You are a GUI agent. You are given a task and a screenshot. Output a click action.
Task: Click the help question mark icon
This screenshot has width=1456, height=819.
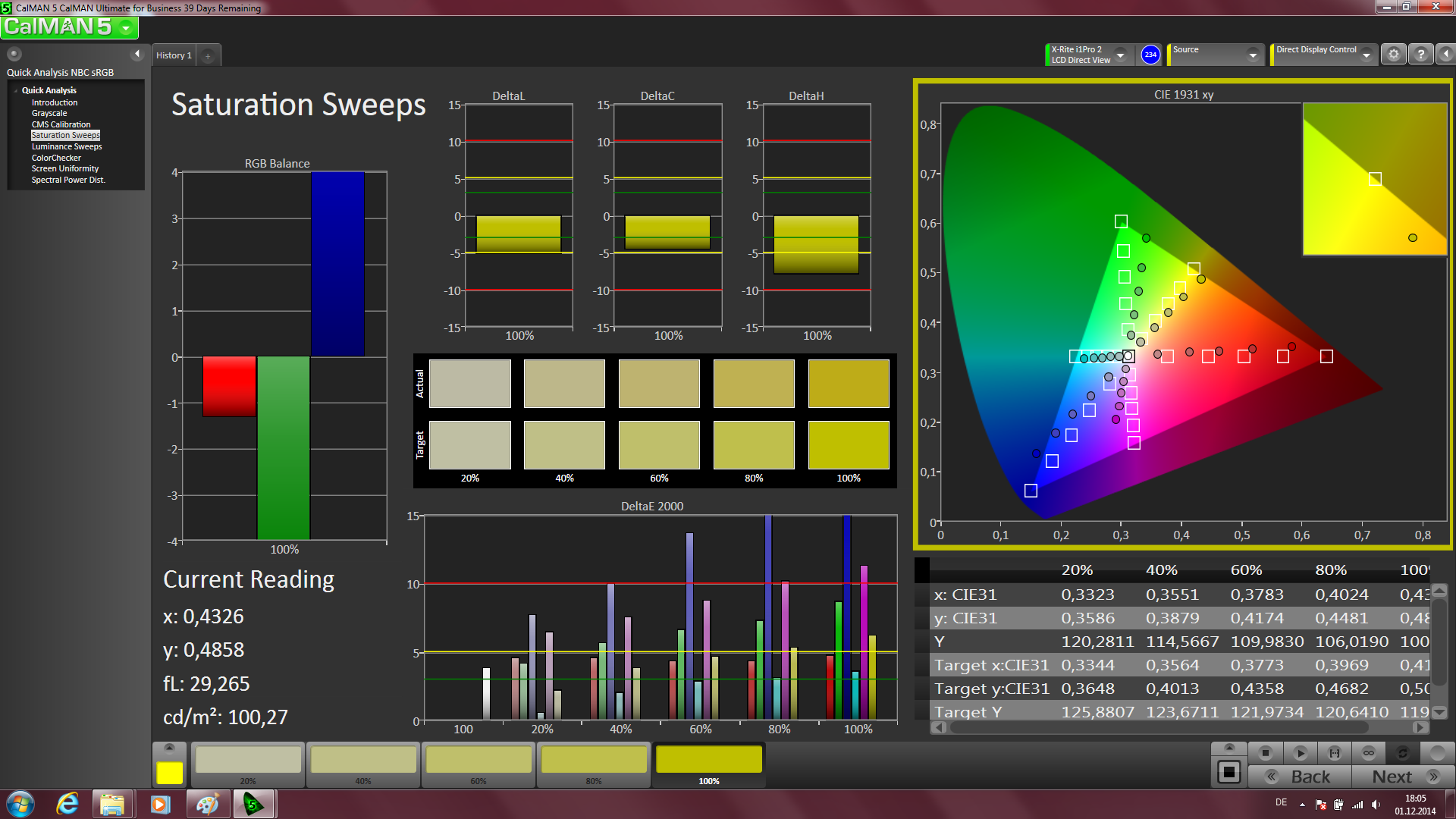point(1420,55)
